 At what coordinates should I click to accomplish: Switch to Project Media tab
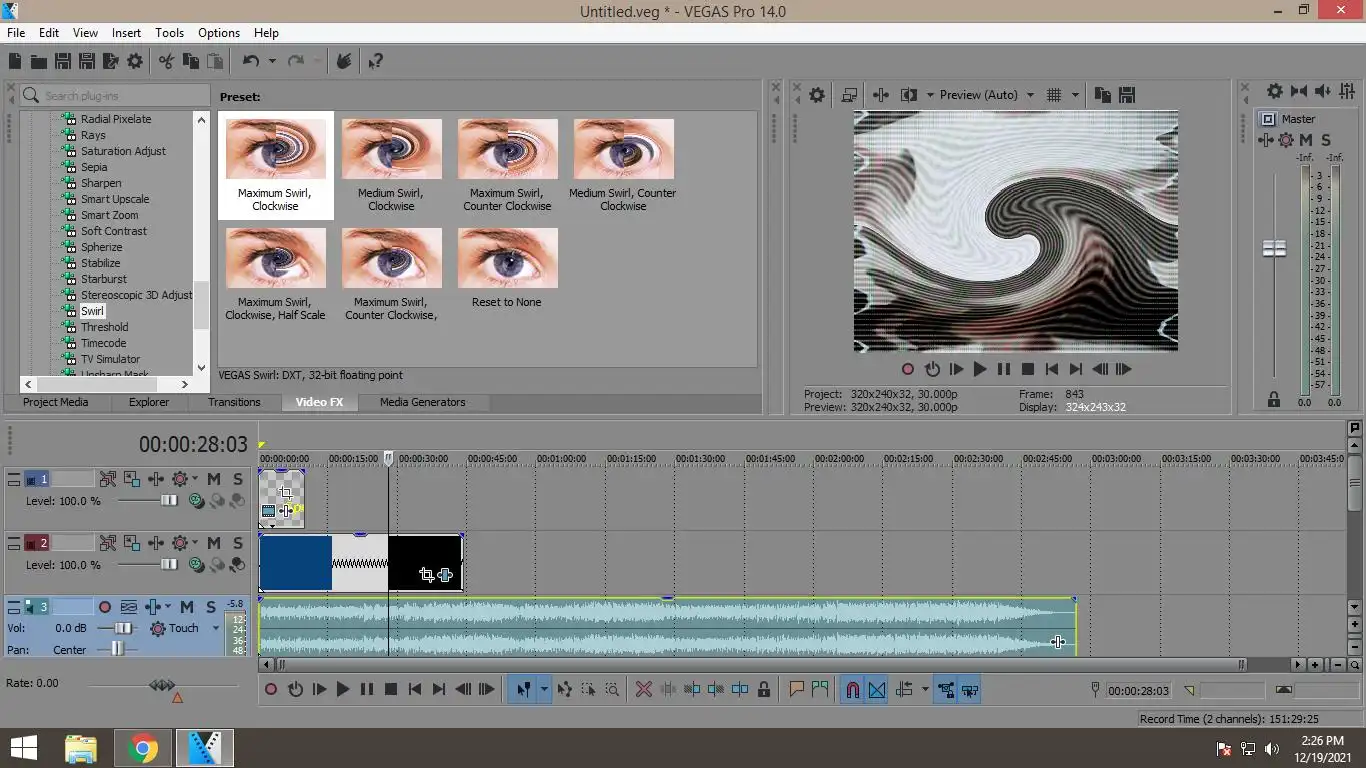coord(56,402)
